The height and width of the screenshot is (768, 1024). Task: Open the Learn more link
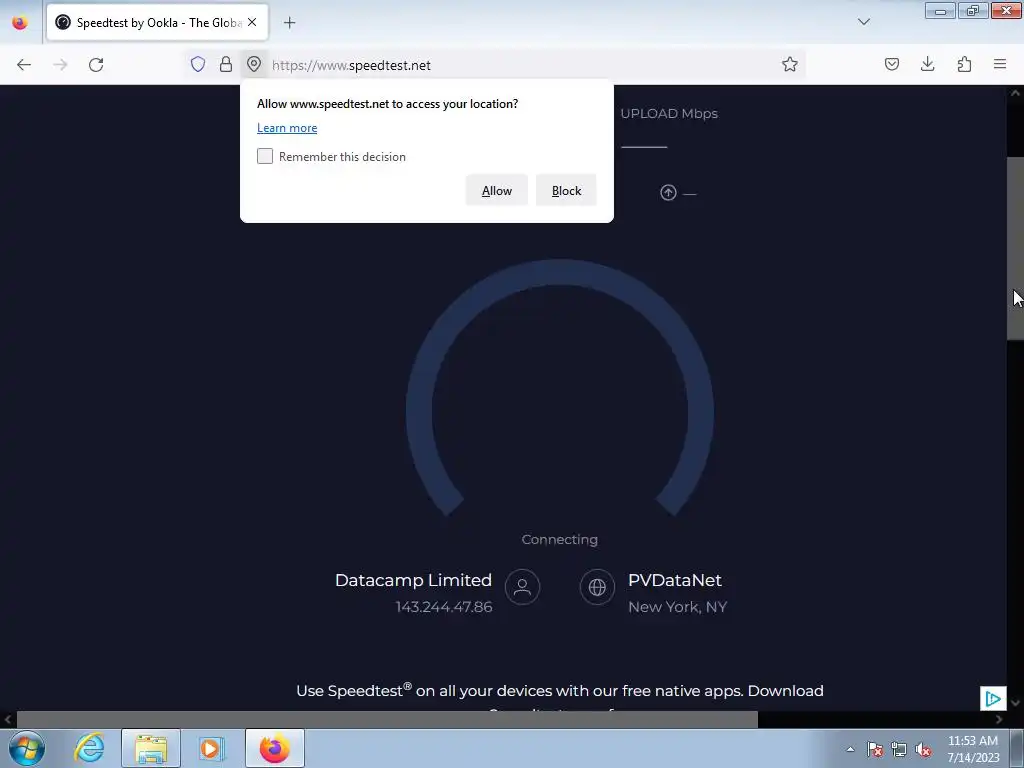click(x=287, y=128)
